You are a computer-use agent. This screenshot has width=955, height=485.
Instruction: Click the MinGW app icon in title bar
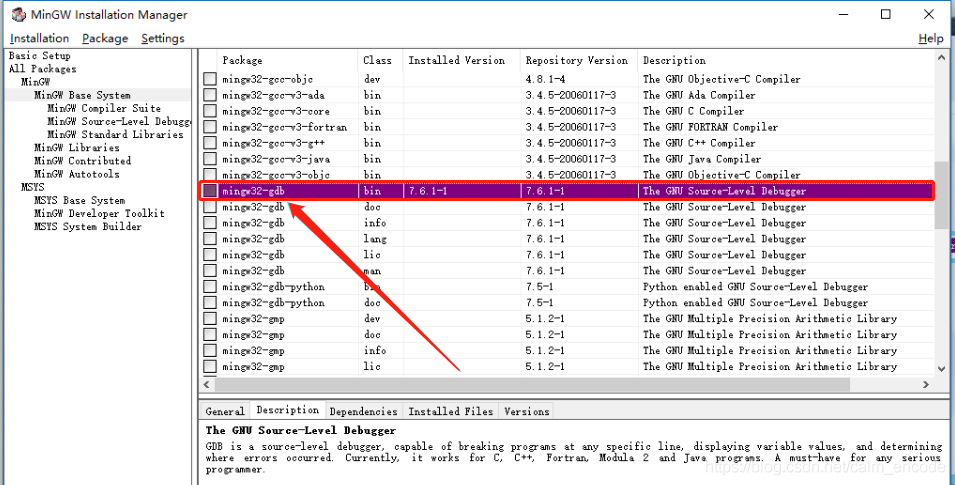pos(19,15)
